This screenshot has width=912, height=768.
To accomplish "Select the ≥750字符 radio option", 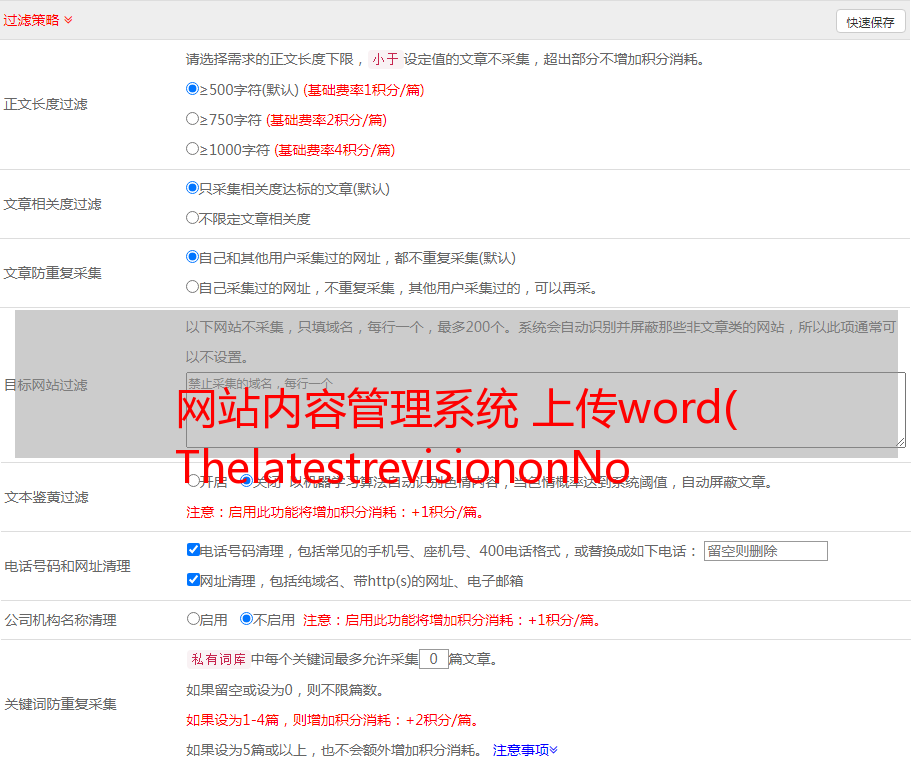I will (192, 119).
